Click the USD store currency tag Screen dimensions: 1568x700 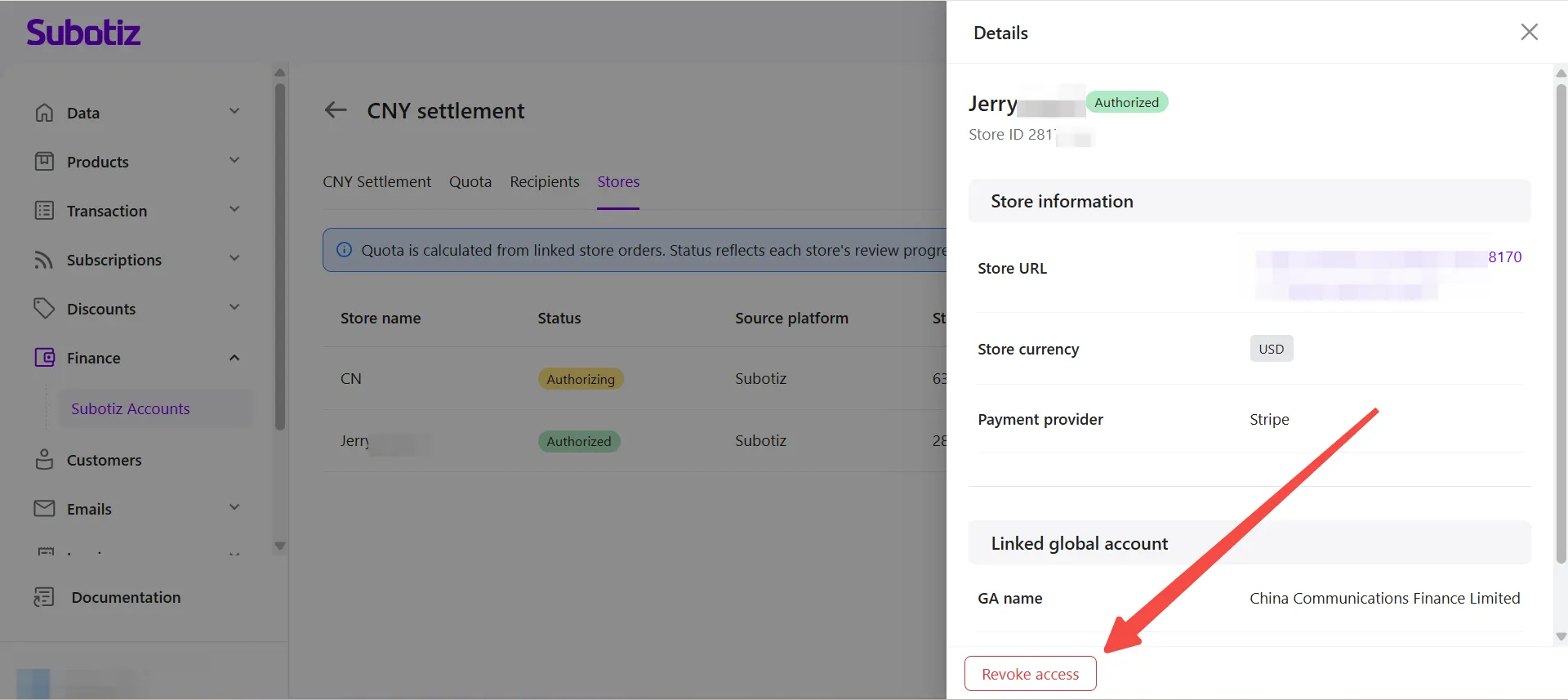(1271, 349)
